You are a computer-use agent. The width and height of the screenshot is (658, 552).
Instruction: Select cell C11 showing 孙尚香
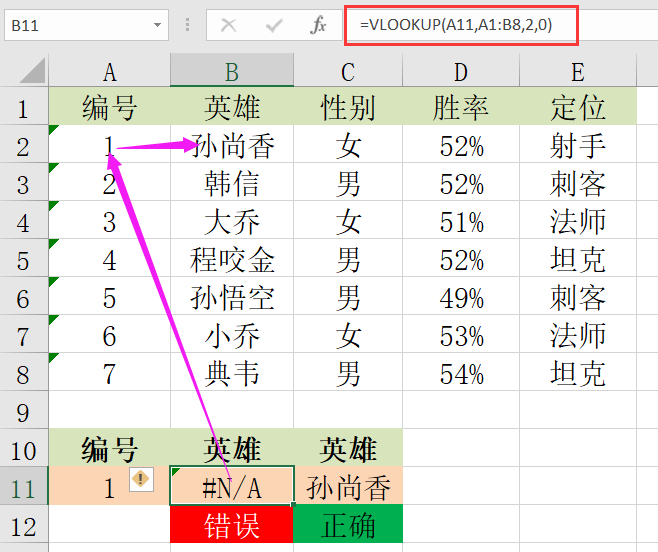tap(348, 486)
